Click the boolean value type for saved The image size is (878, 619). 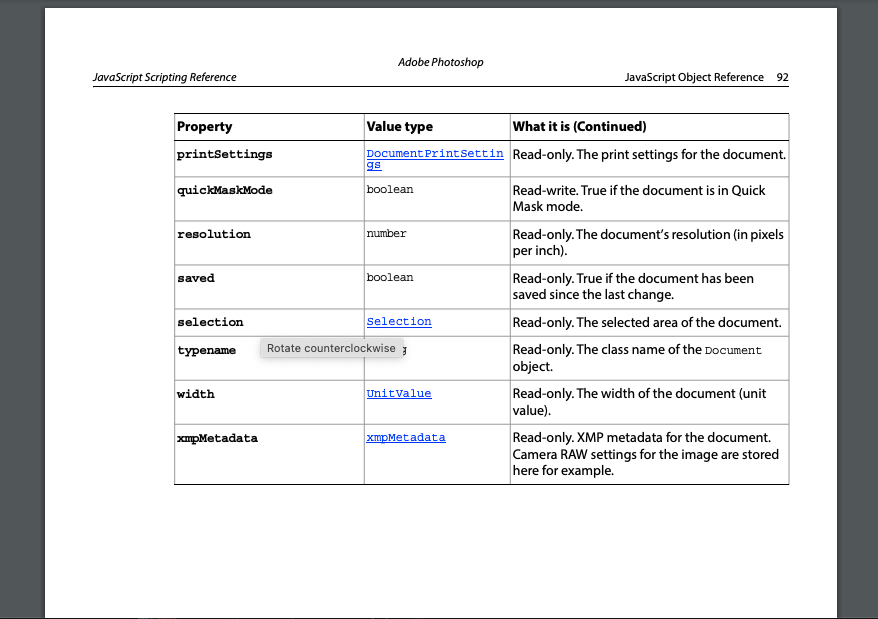coord(390,277)
